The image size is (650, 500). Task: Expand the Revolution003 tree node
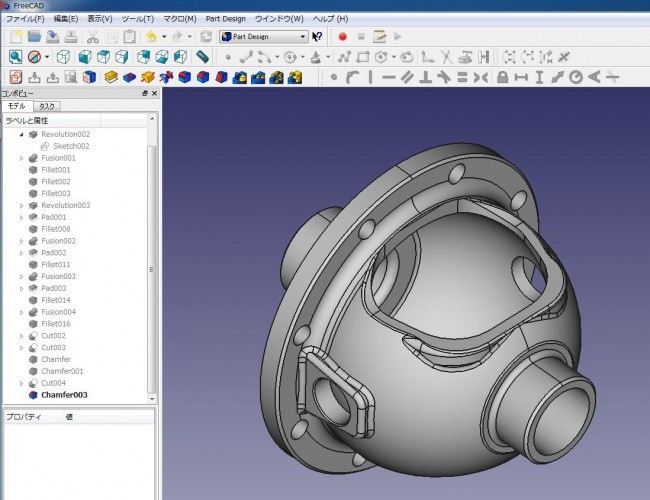(21, 205)
